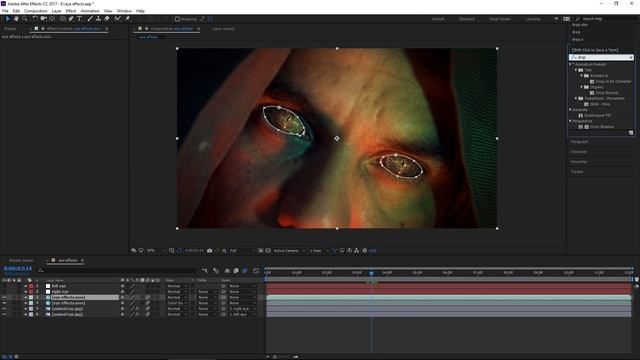The image size is (640, 360).
Task: Toggle shy switch on left eye layer
Action: [122, 286]
